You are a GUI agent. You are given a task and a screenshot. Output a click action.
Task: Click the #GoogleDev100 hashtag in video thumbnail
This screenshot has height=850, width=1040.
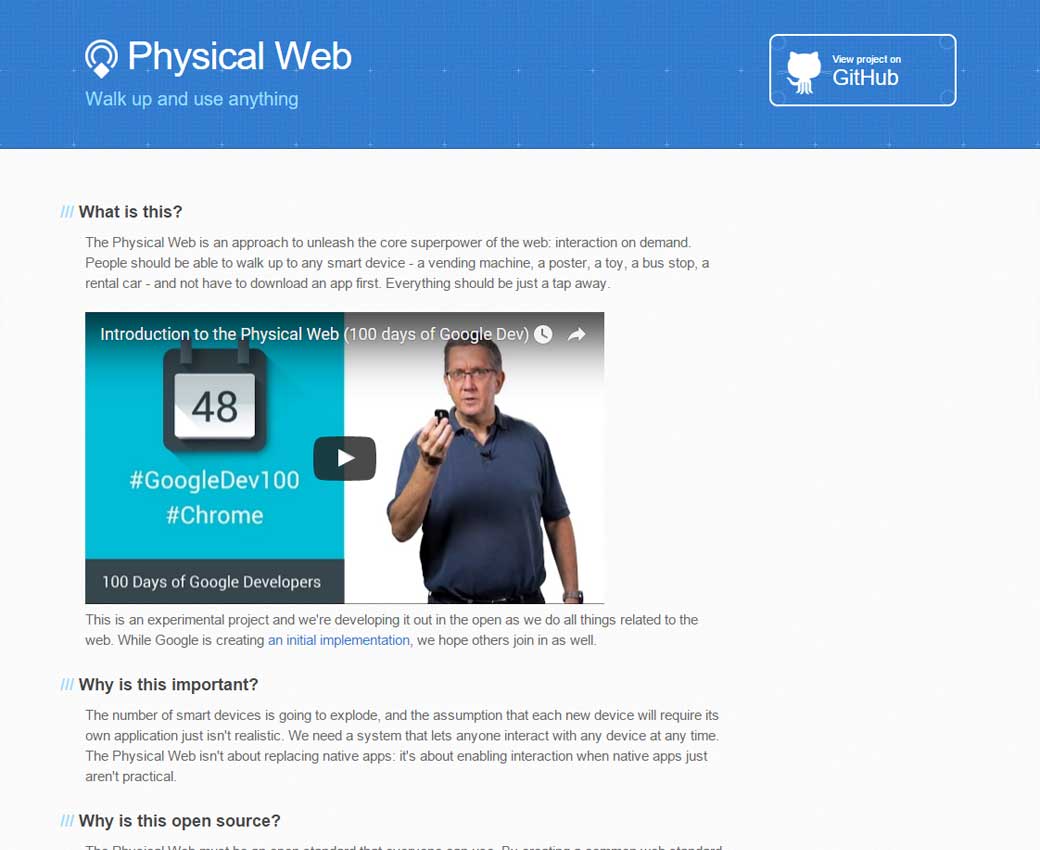[214, 480]
